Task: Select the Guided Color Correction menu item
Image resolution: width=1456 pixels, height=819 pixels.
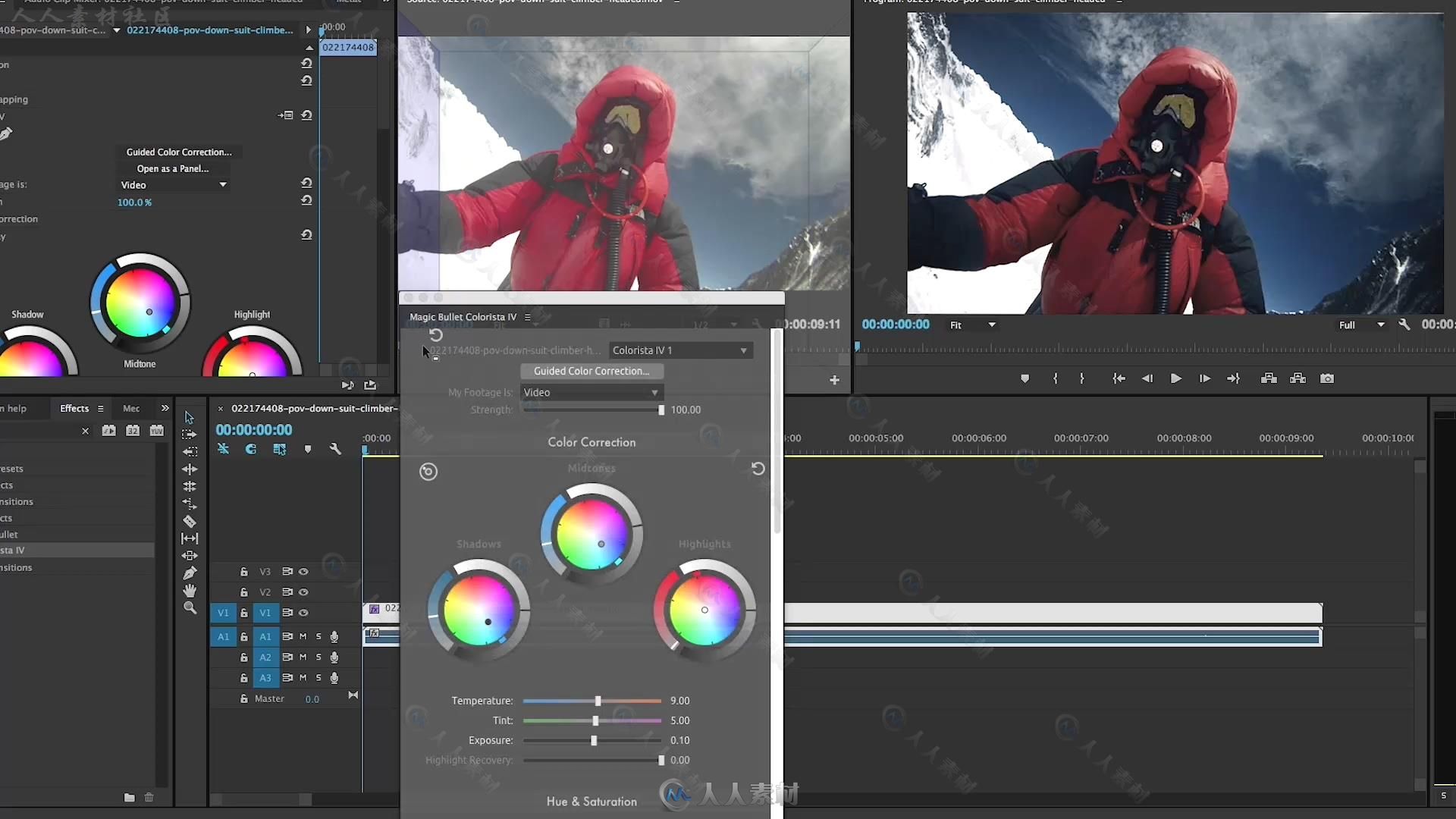Action: (178, 151)
